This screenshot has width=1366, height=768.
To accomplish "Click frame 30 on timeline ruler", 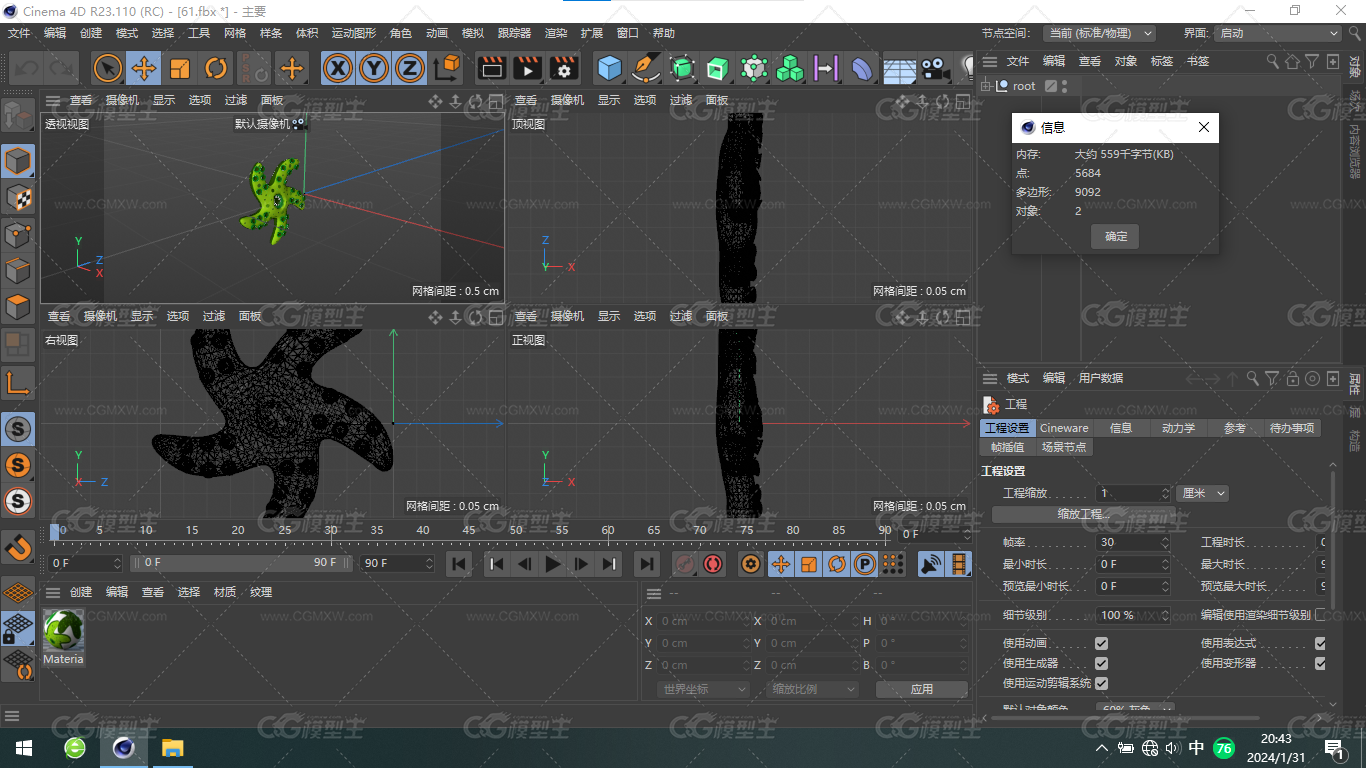I will click(331, 531).
